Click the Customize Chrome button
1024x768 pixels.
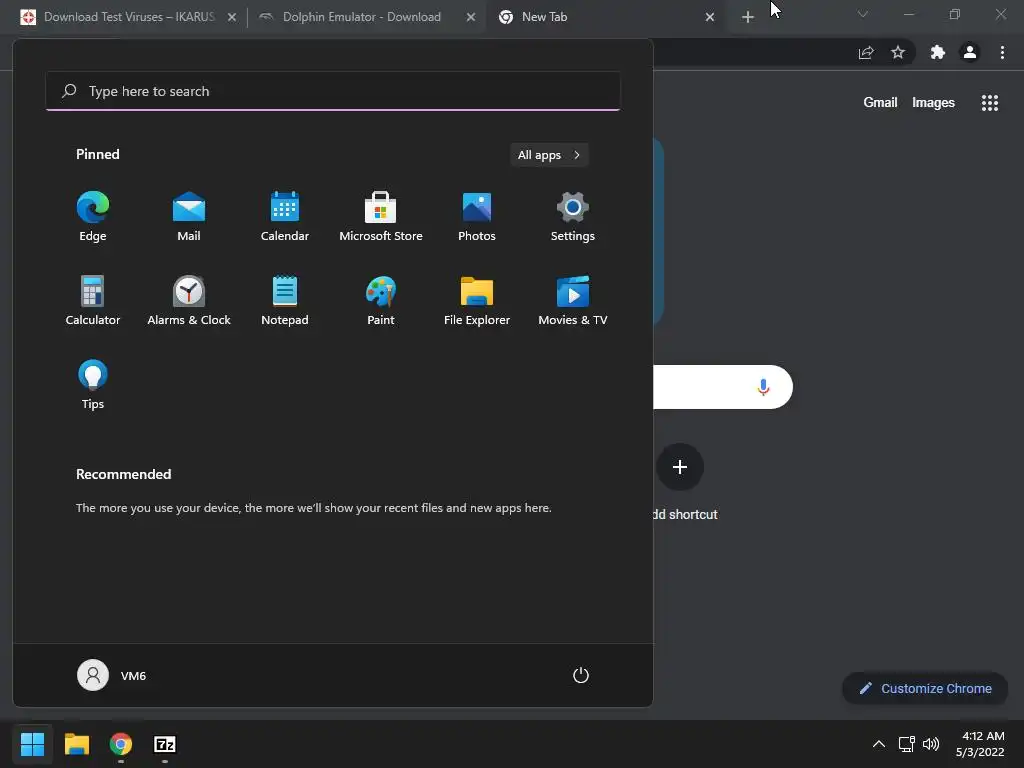[925, 688]
